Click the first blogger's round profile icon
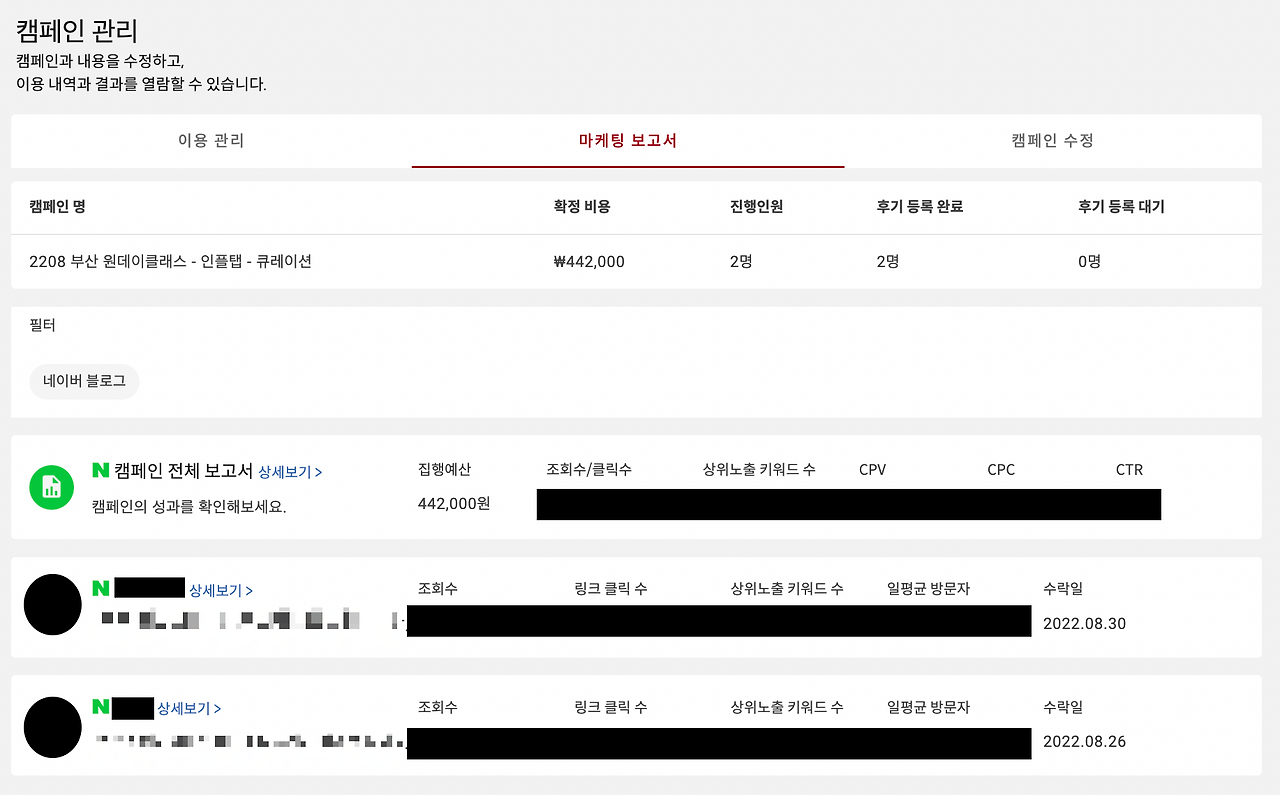1280x795 pixels. [x=52, y=605]
